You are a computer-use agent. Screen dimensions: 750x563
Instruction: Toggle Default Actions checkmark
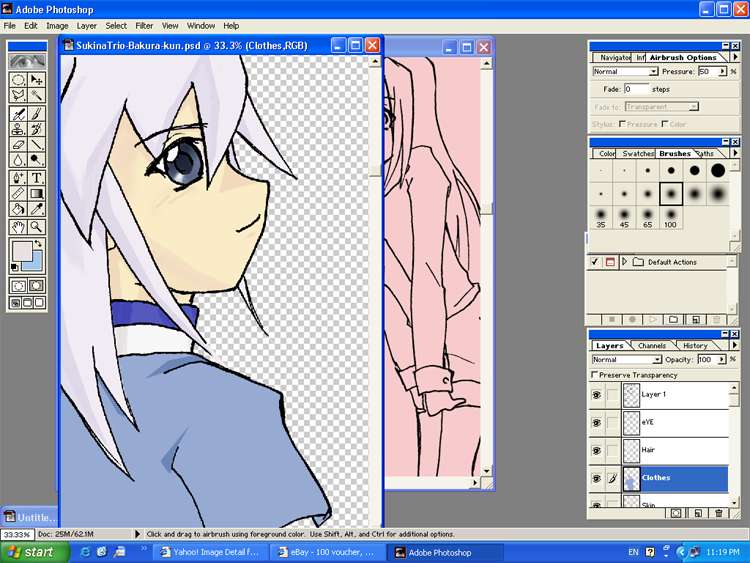[x=595, y=262]
